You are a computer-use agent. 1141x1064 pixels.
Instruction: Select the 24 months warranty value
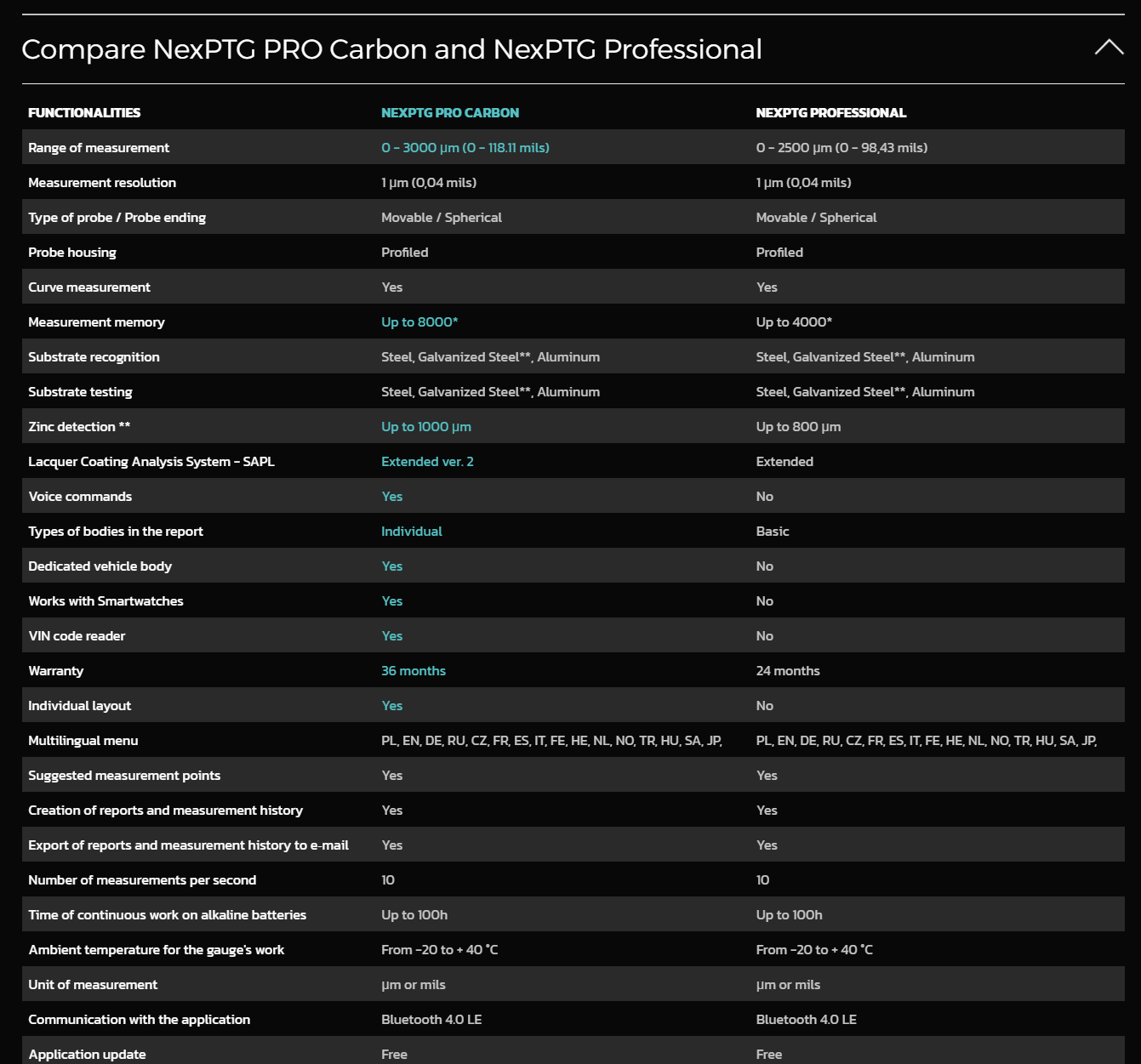(x=788, y=671)
